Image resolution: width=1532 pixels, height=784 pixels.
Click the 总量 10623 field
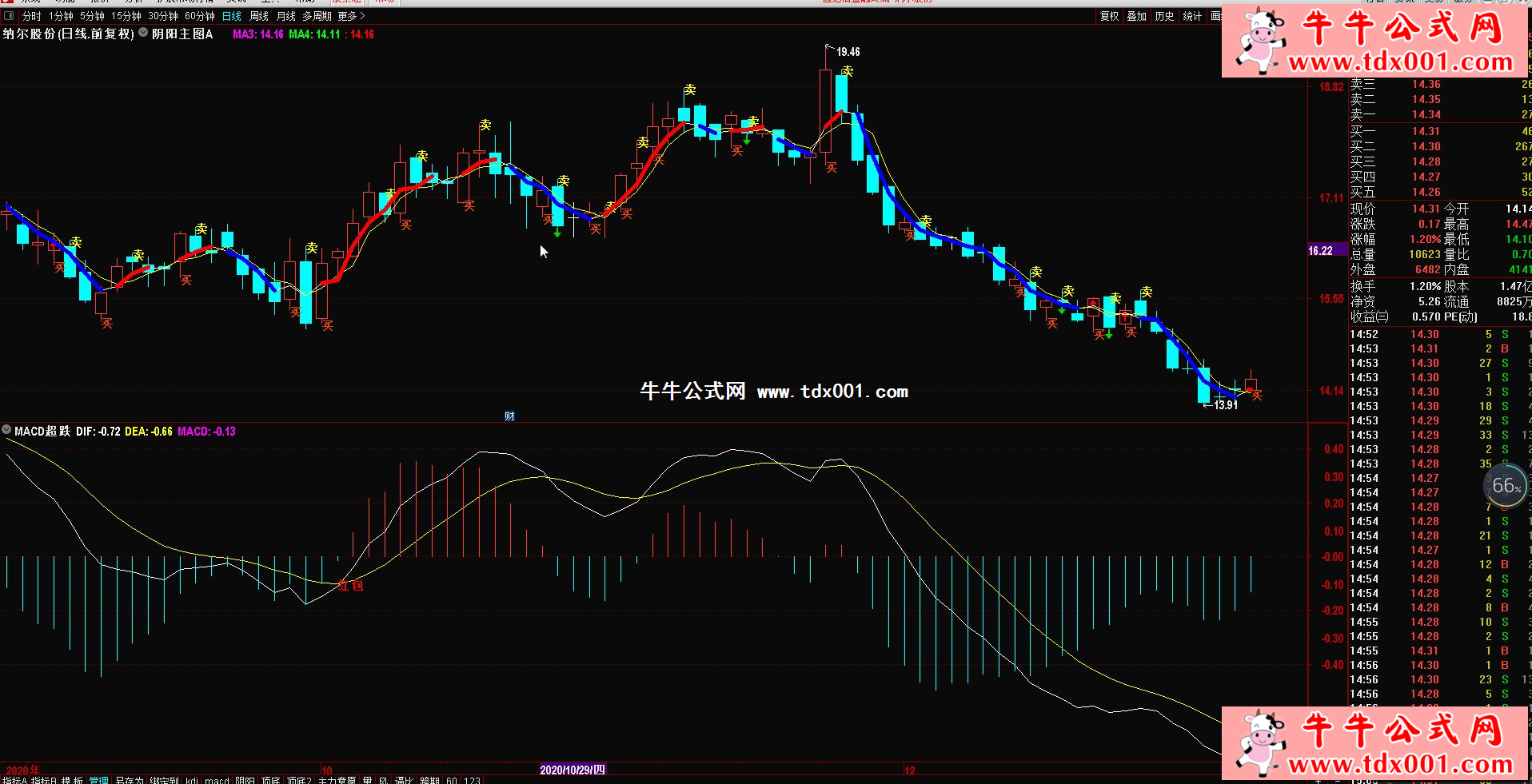(x=1395, y=254)
